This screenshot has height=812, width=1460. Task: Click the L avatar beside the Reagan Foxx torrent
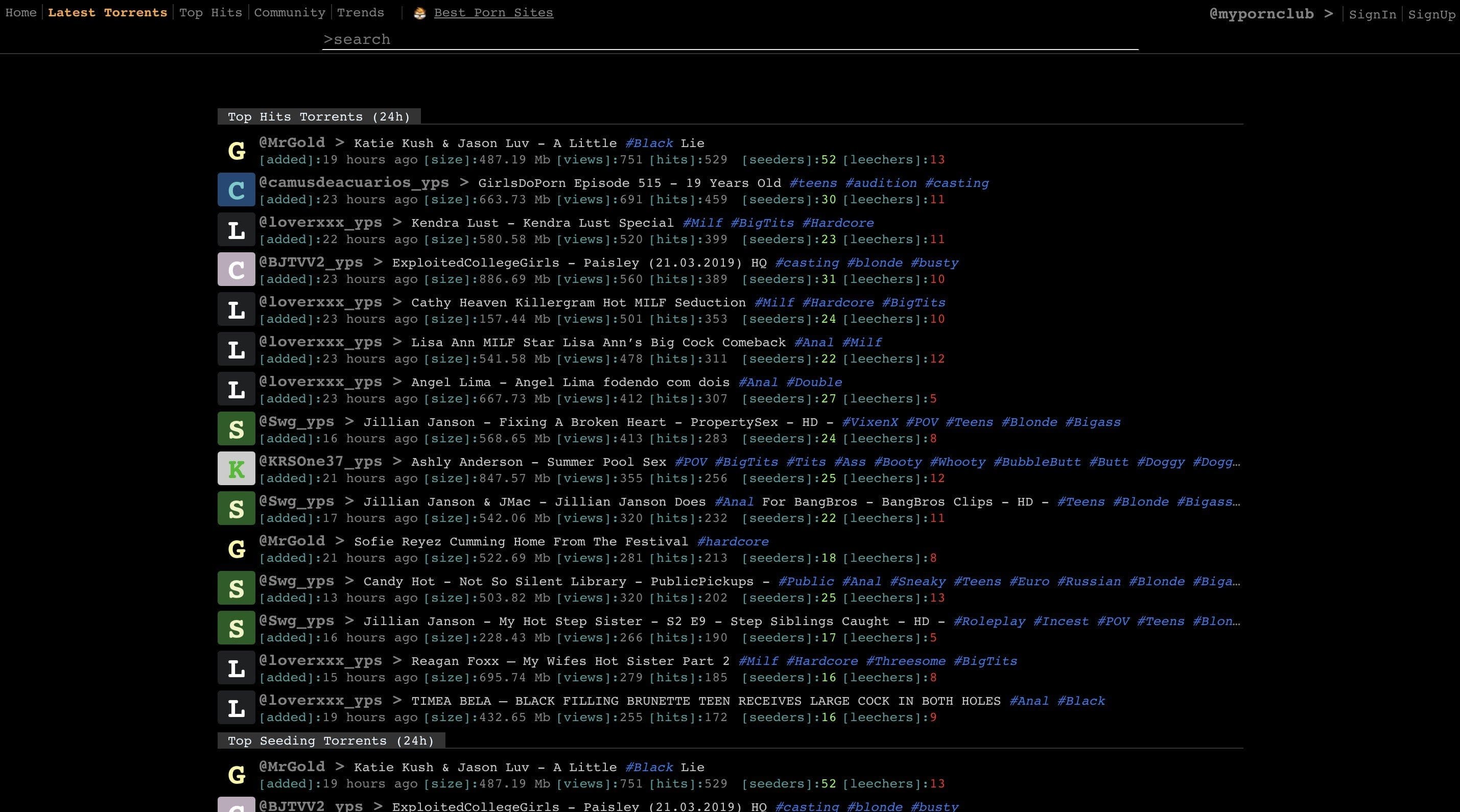[x=236, y=667]
